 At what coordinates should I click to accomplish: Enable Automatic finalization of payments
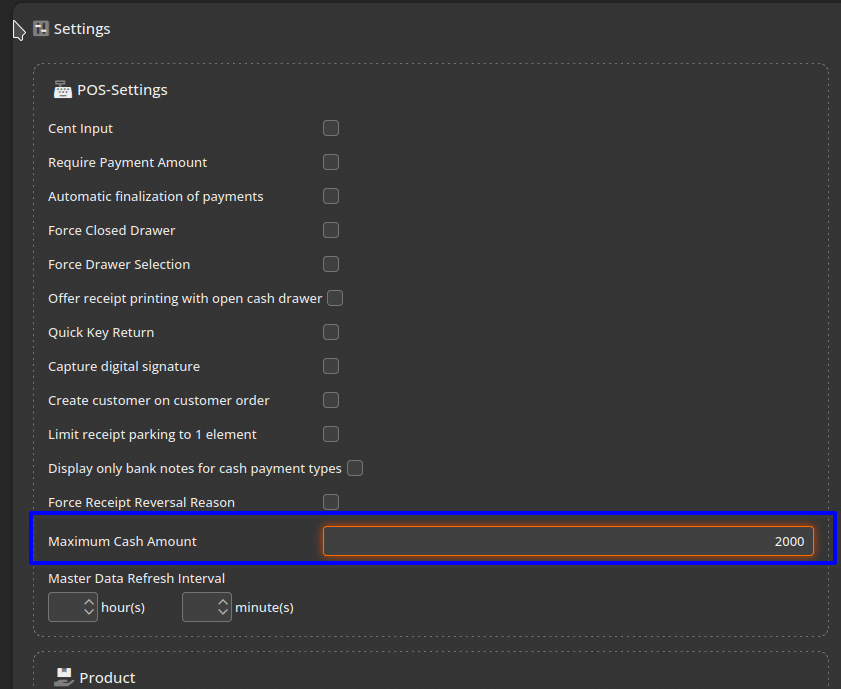pyautogui.click(x=331, y=196)
